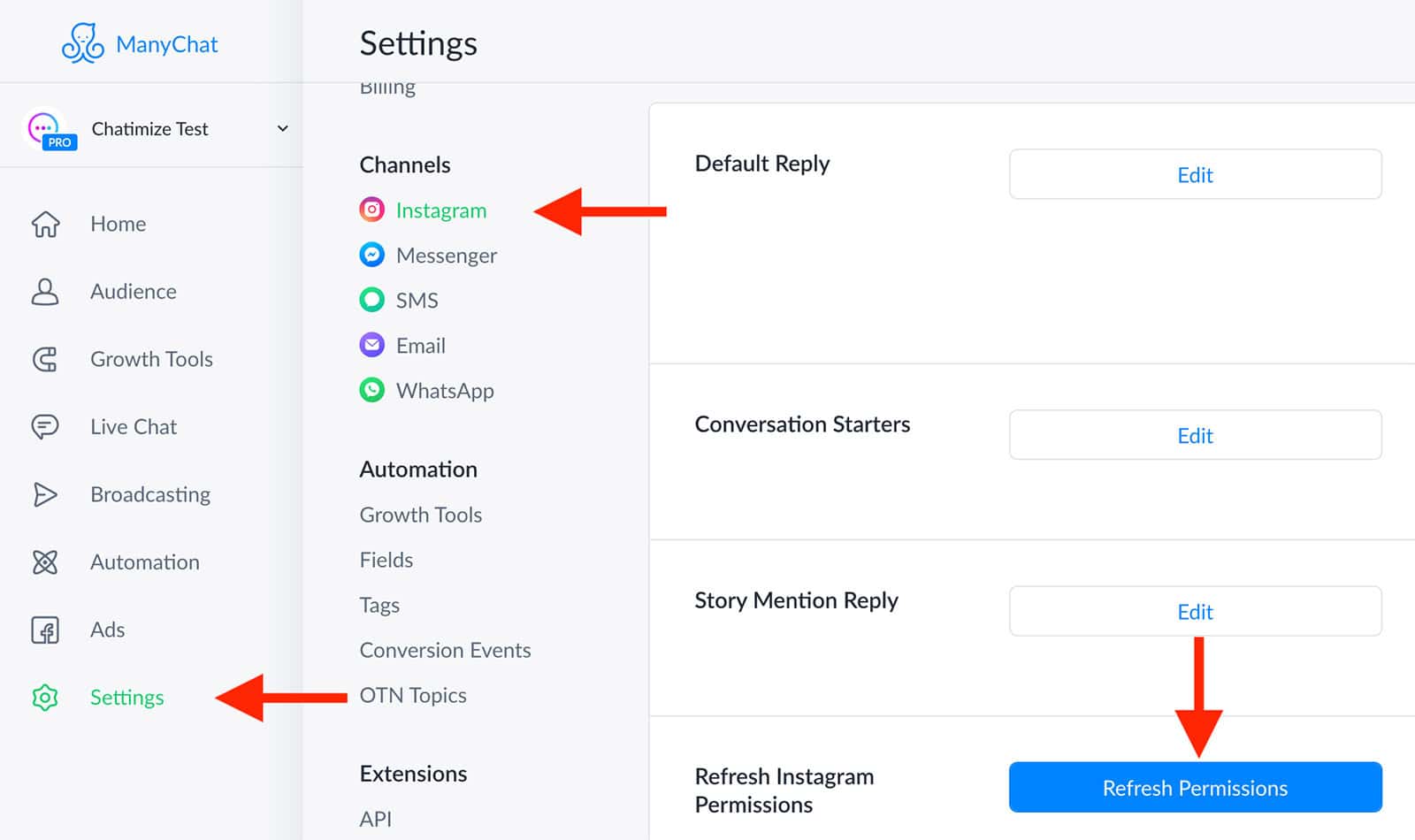Image resolution: width=1415 pixels, height=840 pixels.
Task: Click the Ads Facebook icon
Action: click(45, 630)
